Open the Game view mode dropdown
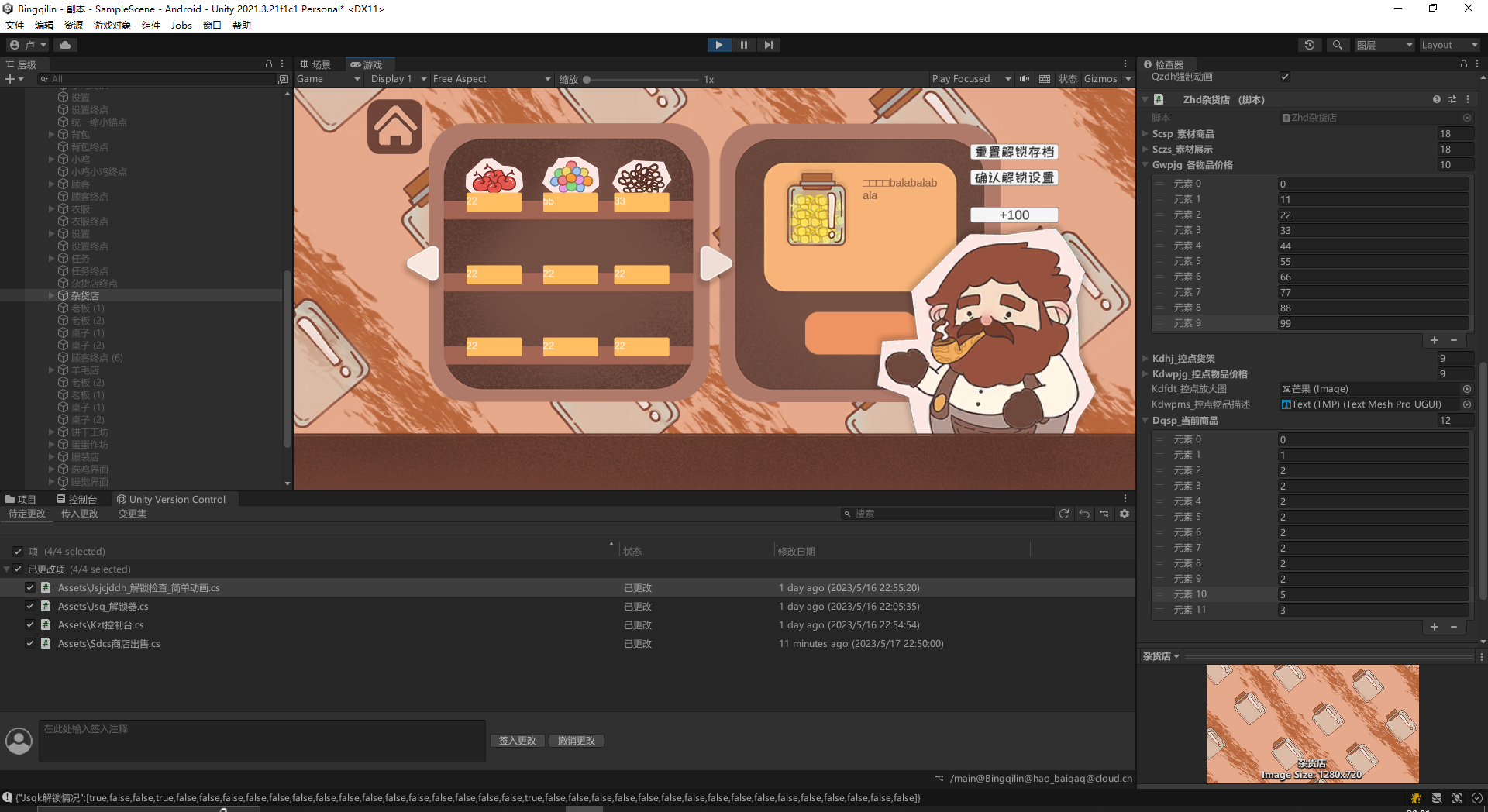1488x812 pixels. tap(329, 79)
